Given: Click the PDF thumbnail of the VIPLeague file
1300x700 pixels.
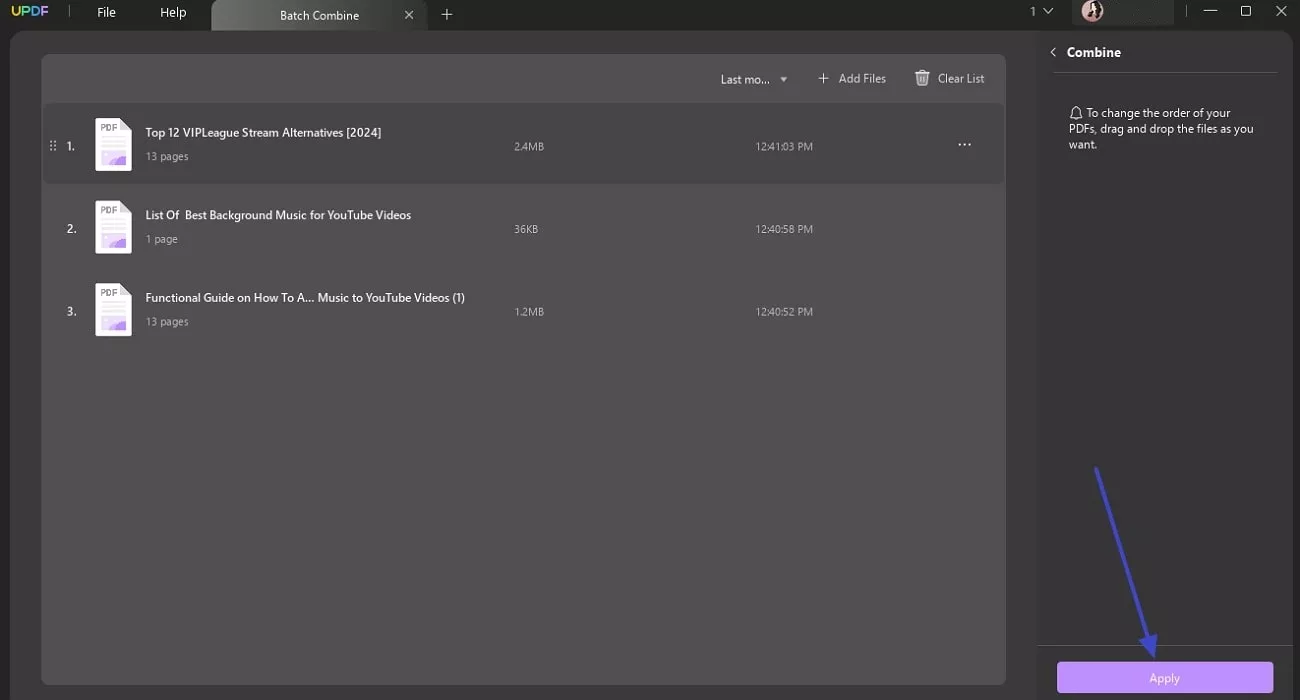Looking at the screenshot, I should 113,144.
